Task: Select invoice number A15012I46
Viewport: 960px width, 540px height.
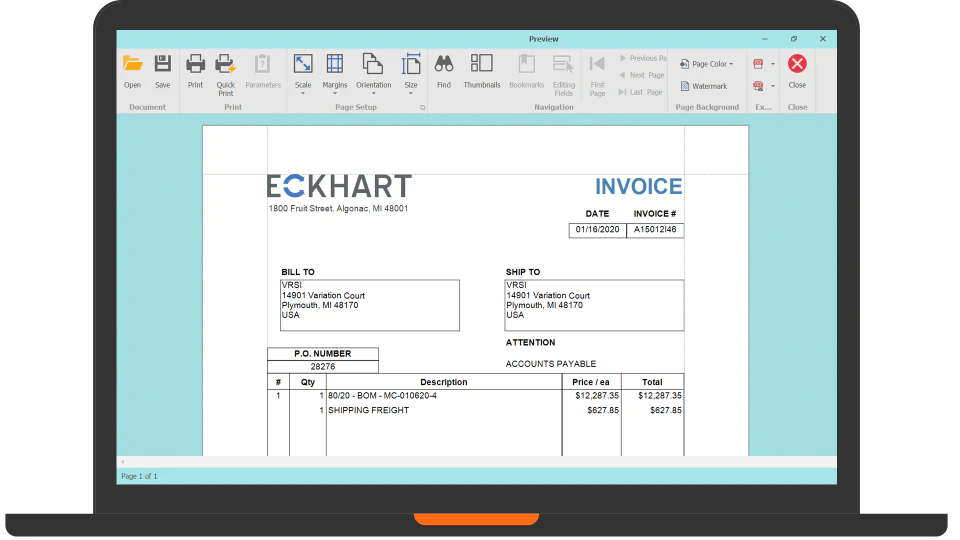Action: click(655, 230)
